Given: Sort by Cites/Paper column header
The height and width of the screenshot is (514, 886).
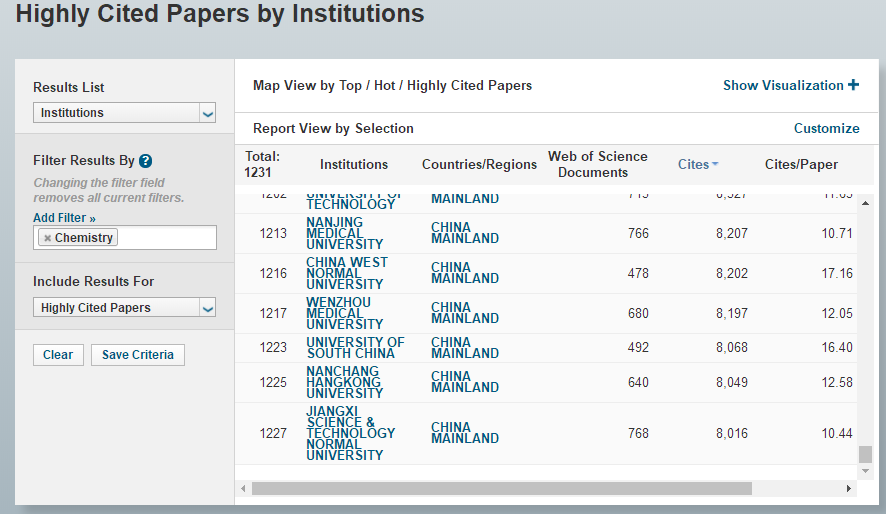Looking at the screenshot, I should [801, 164].
